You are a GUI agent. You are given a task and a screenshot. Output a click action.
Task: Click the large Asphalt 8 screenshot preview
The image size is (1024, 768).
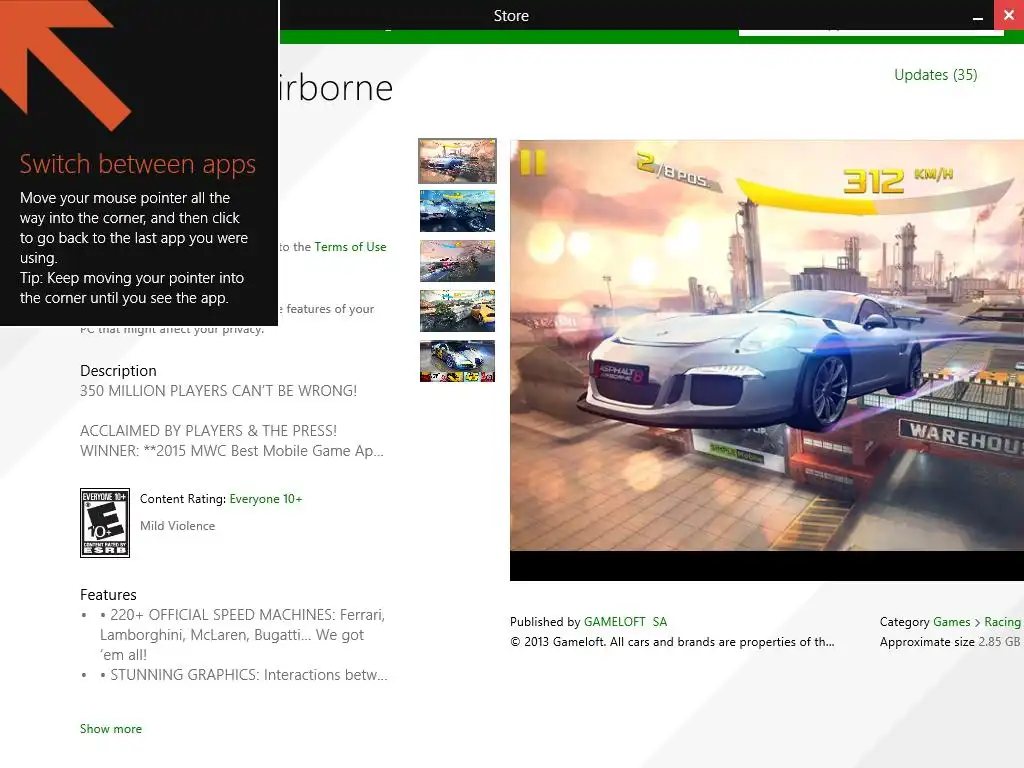[767, 360]
